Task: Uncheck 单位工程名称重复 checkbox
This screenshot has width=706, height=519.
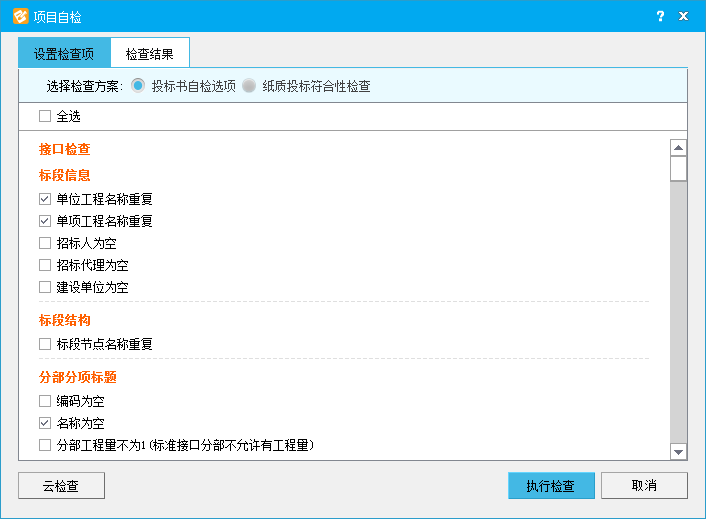Action: [x=45, y=199]
